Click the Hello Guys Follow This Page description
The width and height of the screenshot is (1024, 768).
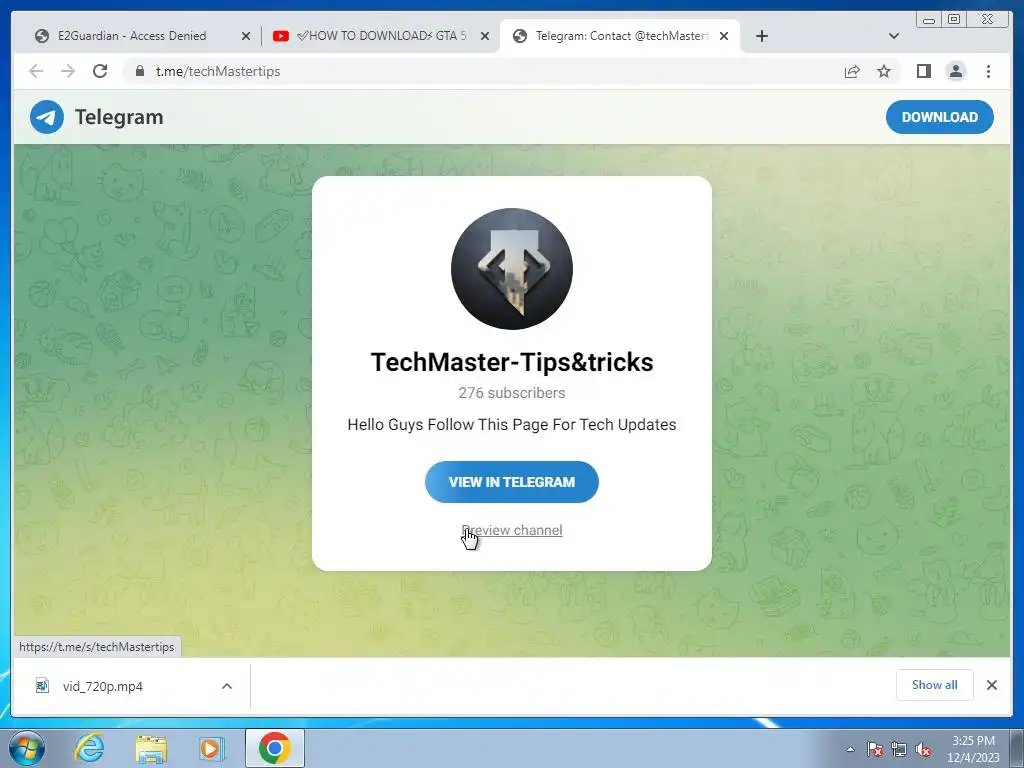coord(512,424)
